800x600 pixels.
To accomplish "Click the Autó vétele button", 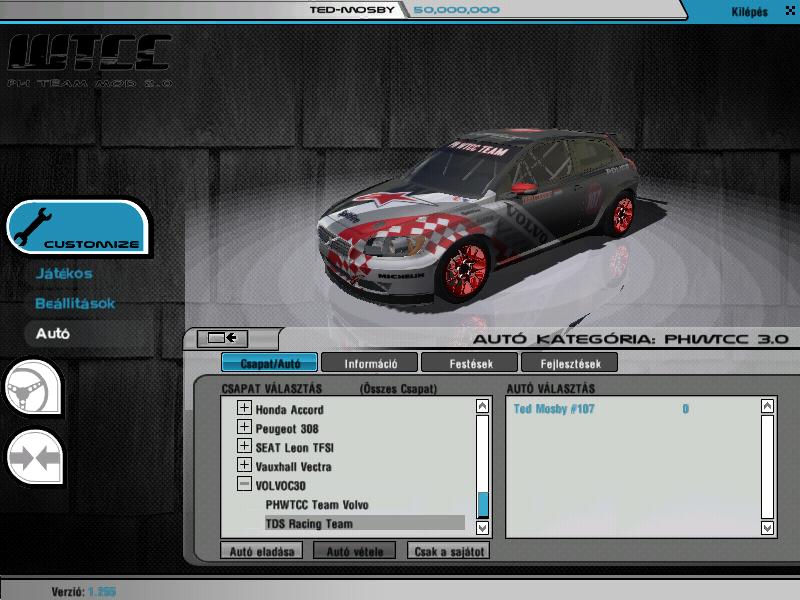I will click(x=355, y=551).
